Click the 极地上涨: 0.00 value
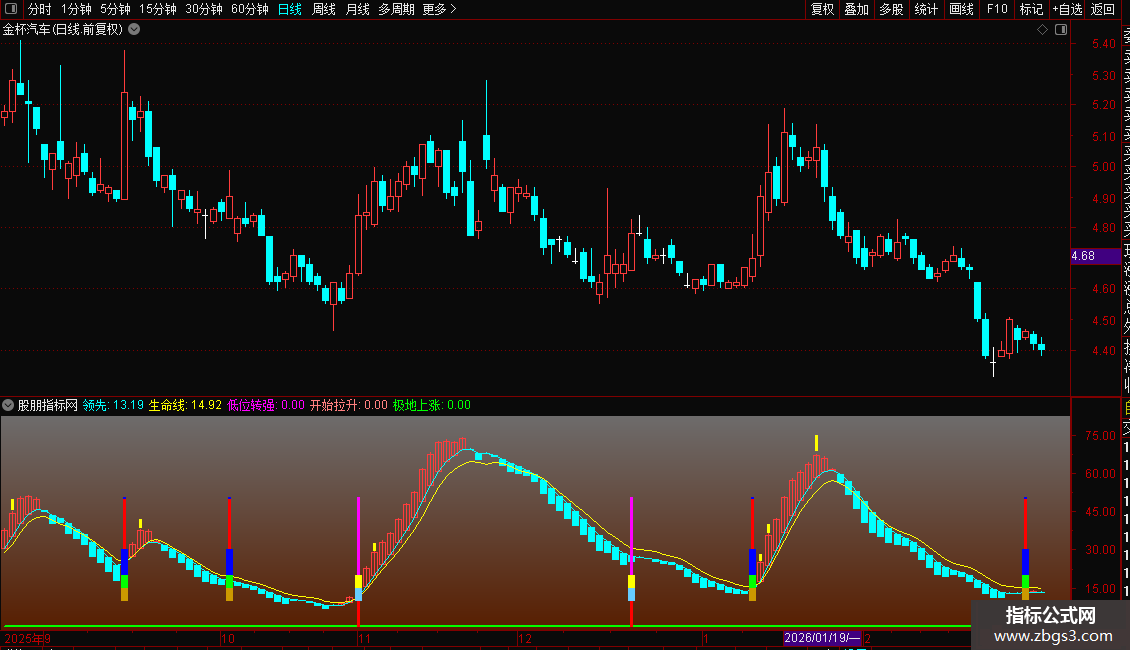This screenshot has height=650, width=1130. [432, 405]
